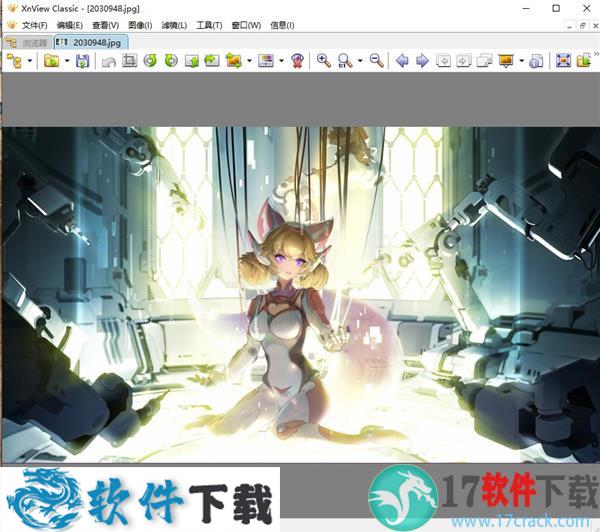The image size is (600, 532).
Task: Open the 查看(V) menu
Action: coord(106,25)
